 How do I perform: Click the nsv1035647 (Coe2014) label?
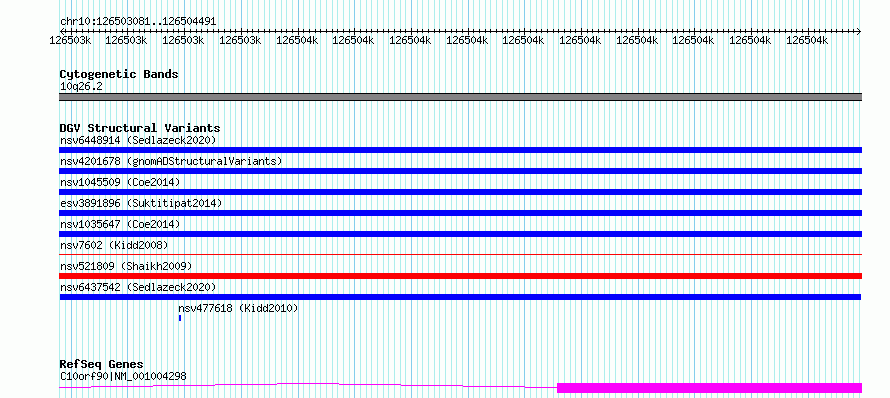(120, 224)
